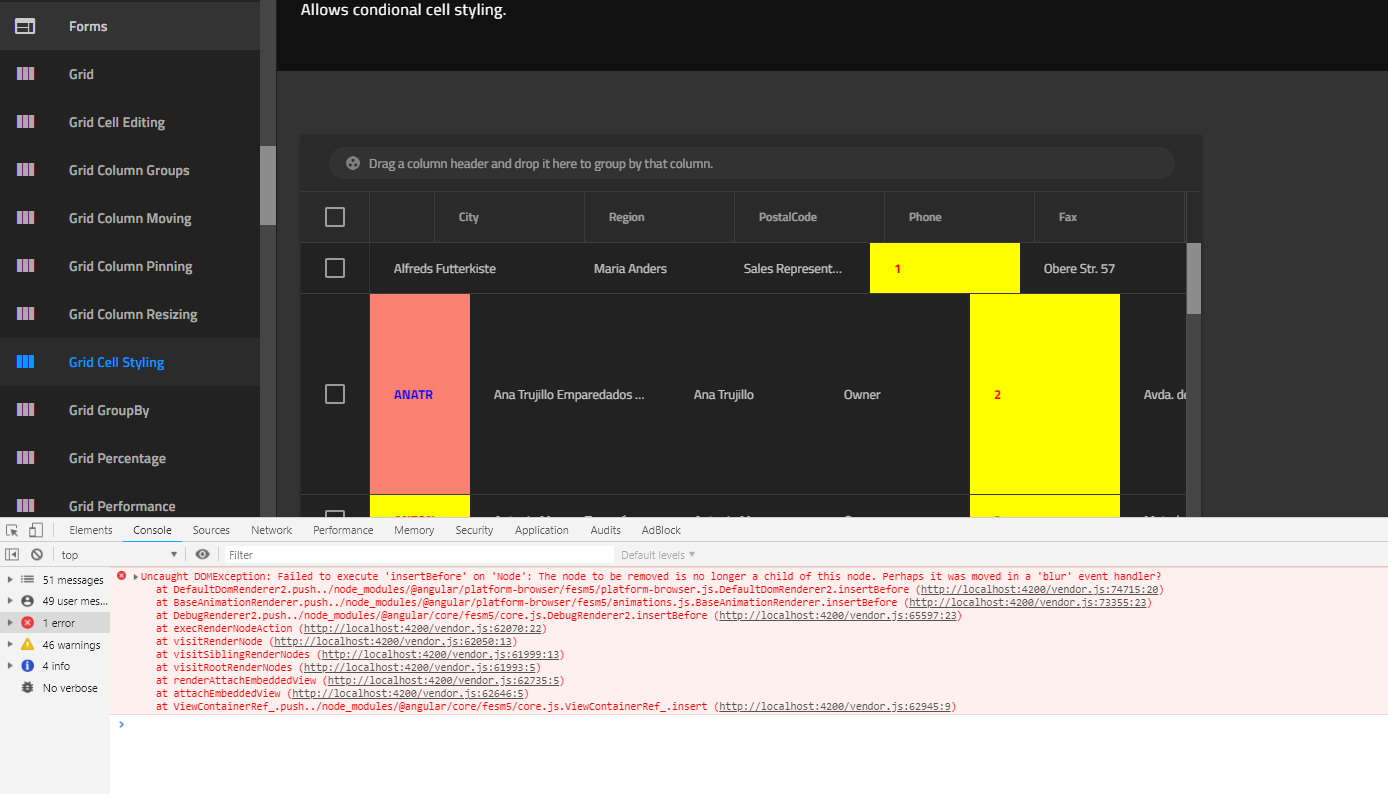Toggle the device toolbar in DevTools
Image resolution: width=1388 pixels, height=794 pixels.
pos(34,529)
